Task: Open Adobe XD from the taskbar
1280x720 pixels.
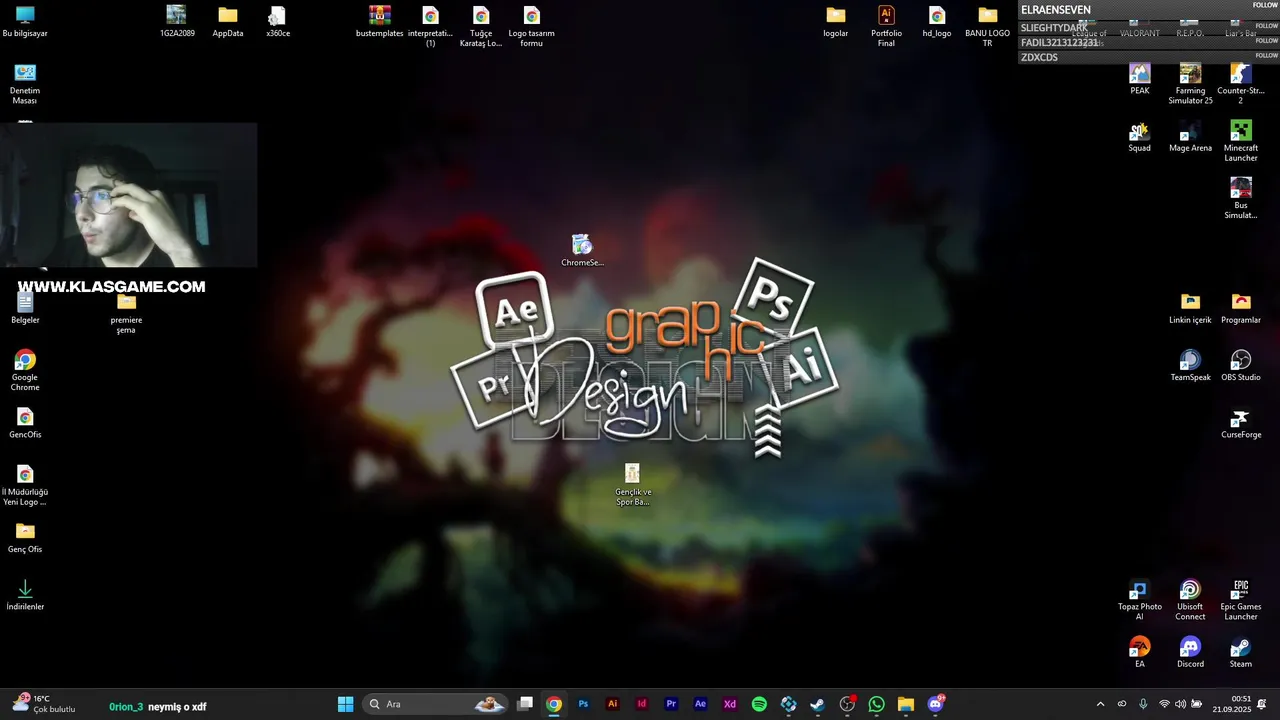Action: click(x=730, y=704)
